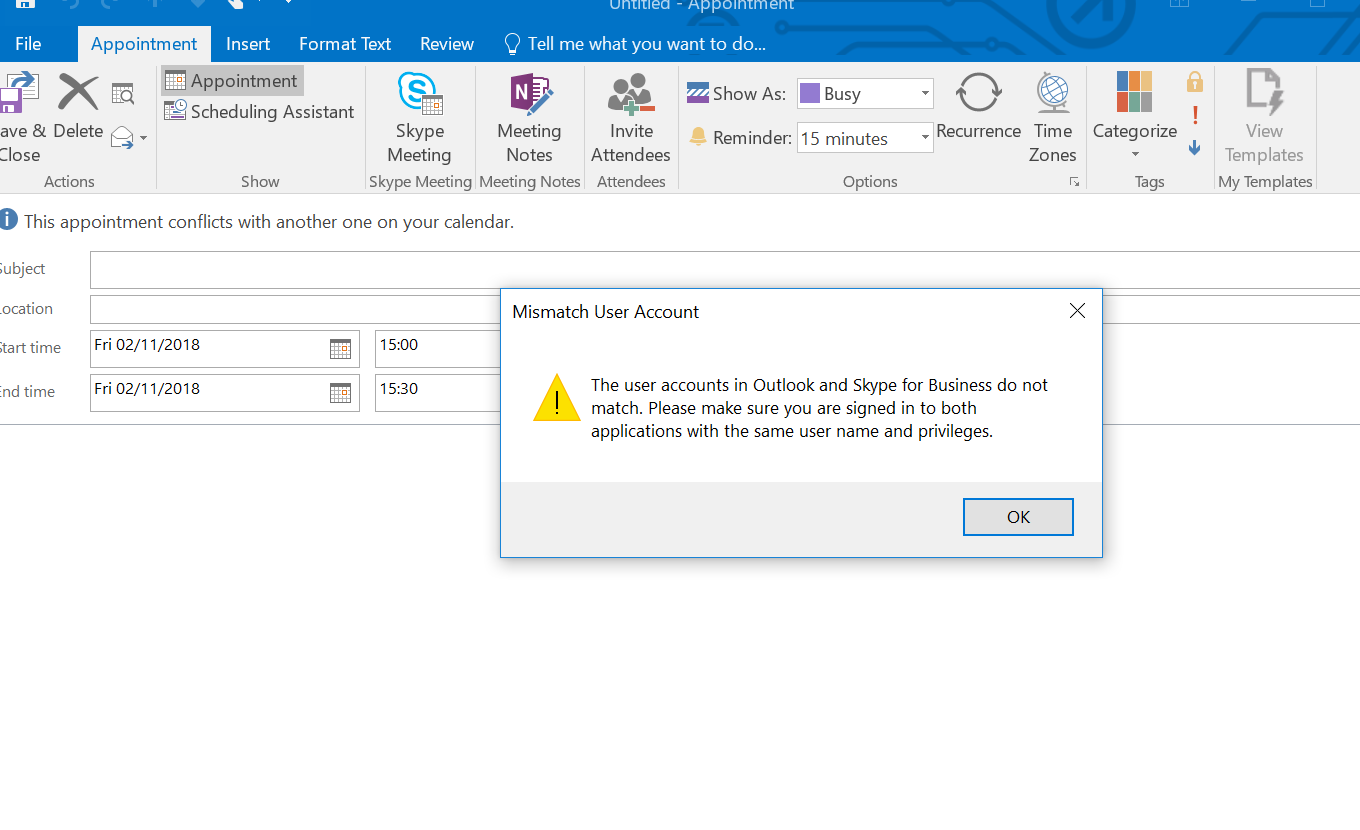Click the info icon in conflict message
Image resolution: width=1360 pixels, height=830 pixels.
point(8,220)
